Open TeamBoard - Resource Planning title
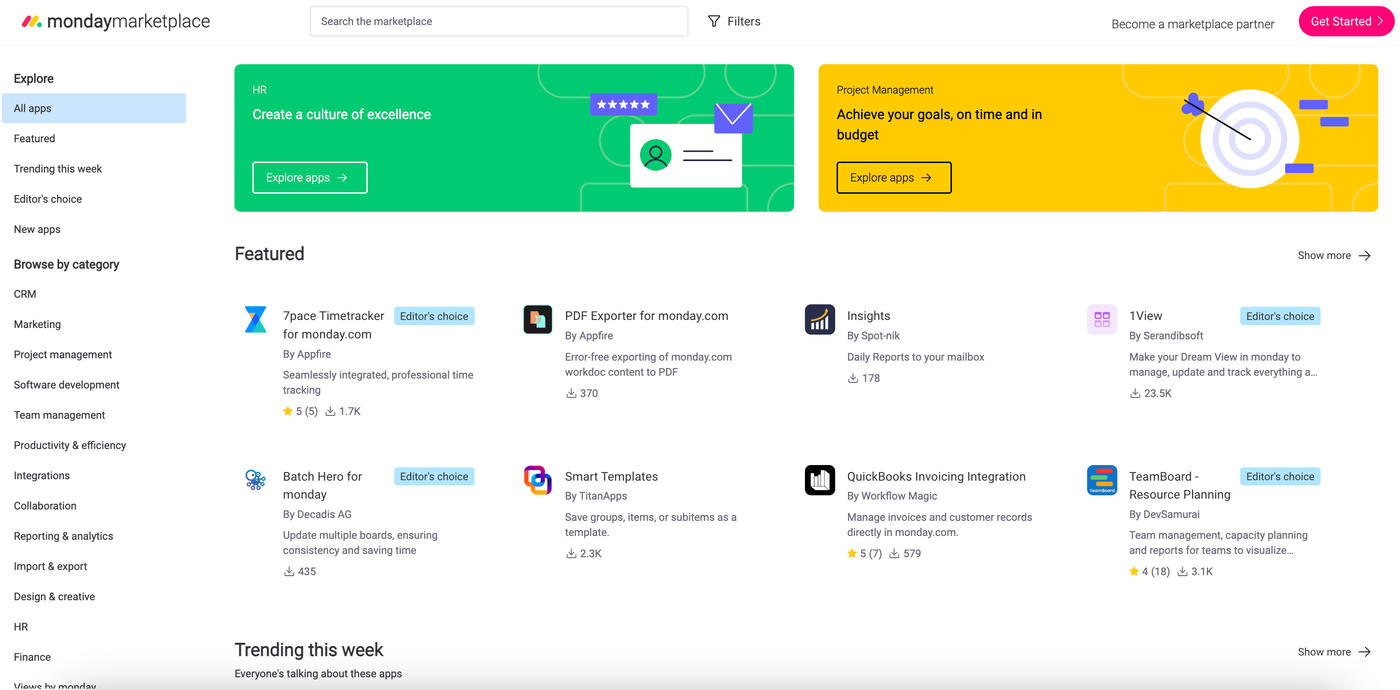This screenshot has width=1400, height=690. [1180, 485]
